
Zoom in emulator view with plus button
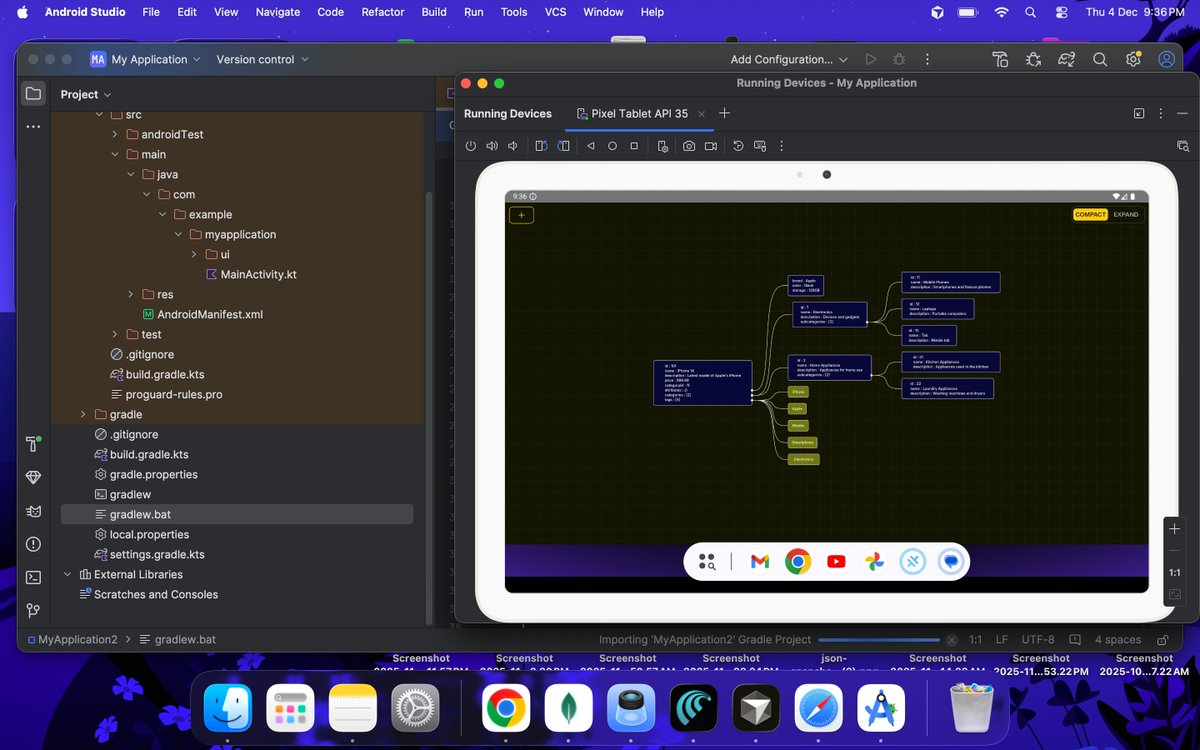(1176, 528)
